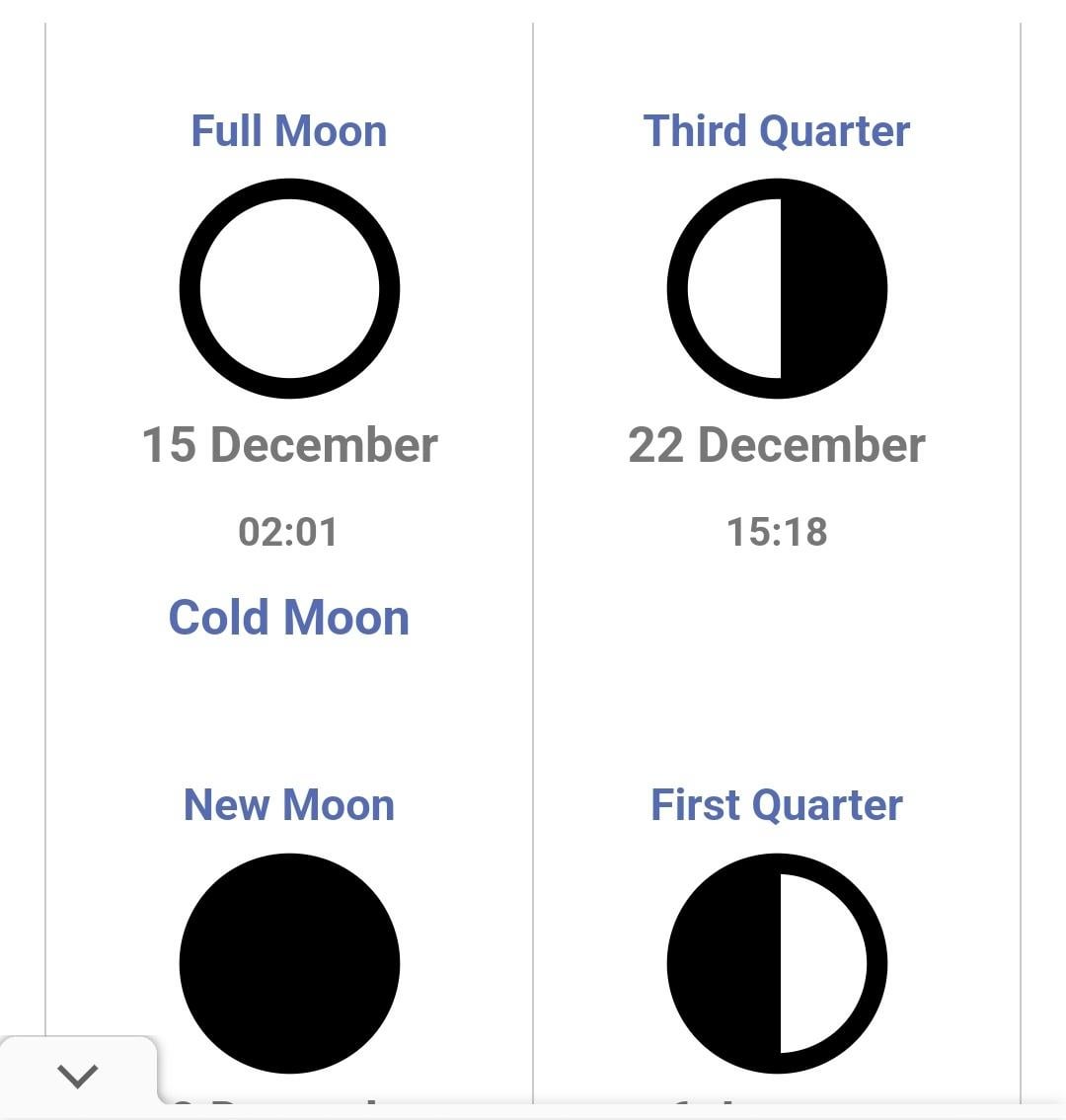Open the Third Quarter heading link
1066x1120 pixels.
(777, 131)
